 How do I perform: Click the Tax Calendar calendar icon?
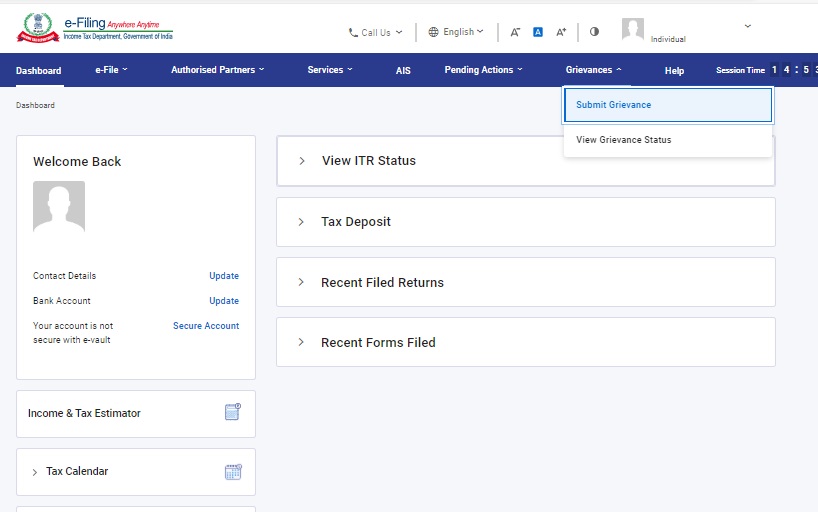pos(233,472)
